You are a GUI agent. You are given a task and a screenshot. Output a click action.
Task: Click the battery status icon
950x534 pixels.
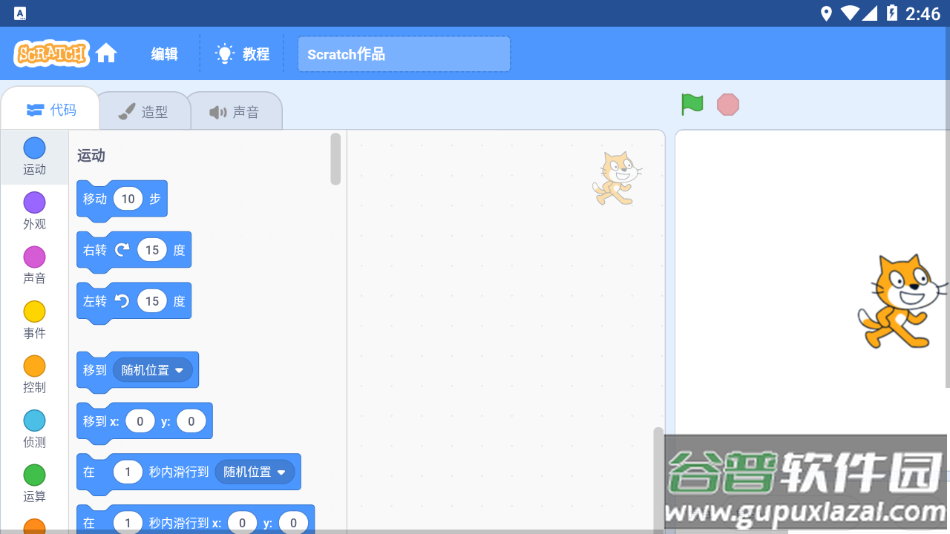(x=892, y=13)
